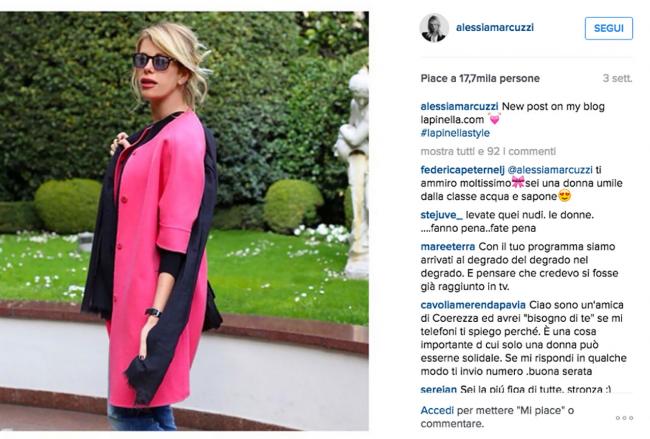This screenshot has width=650, height=439.
Task: Open alessiamarcuzzi profile avatar
Action: pyautogui.click(x=434, y=28)
